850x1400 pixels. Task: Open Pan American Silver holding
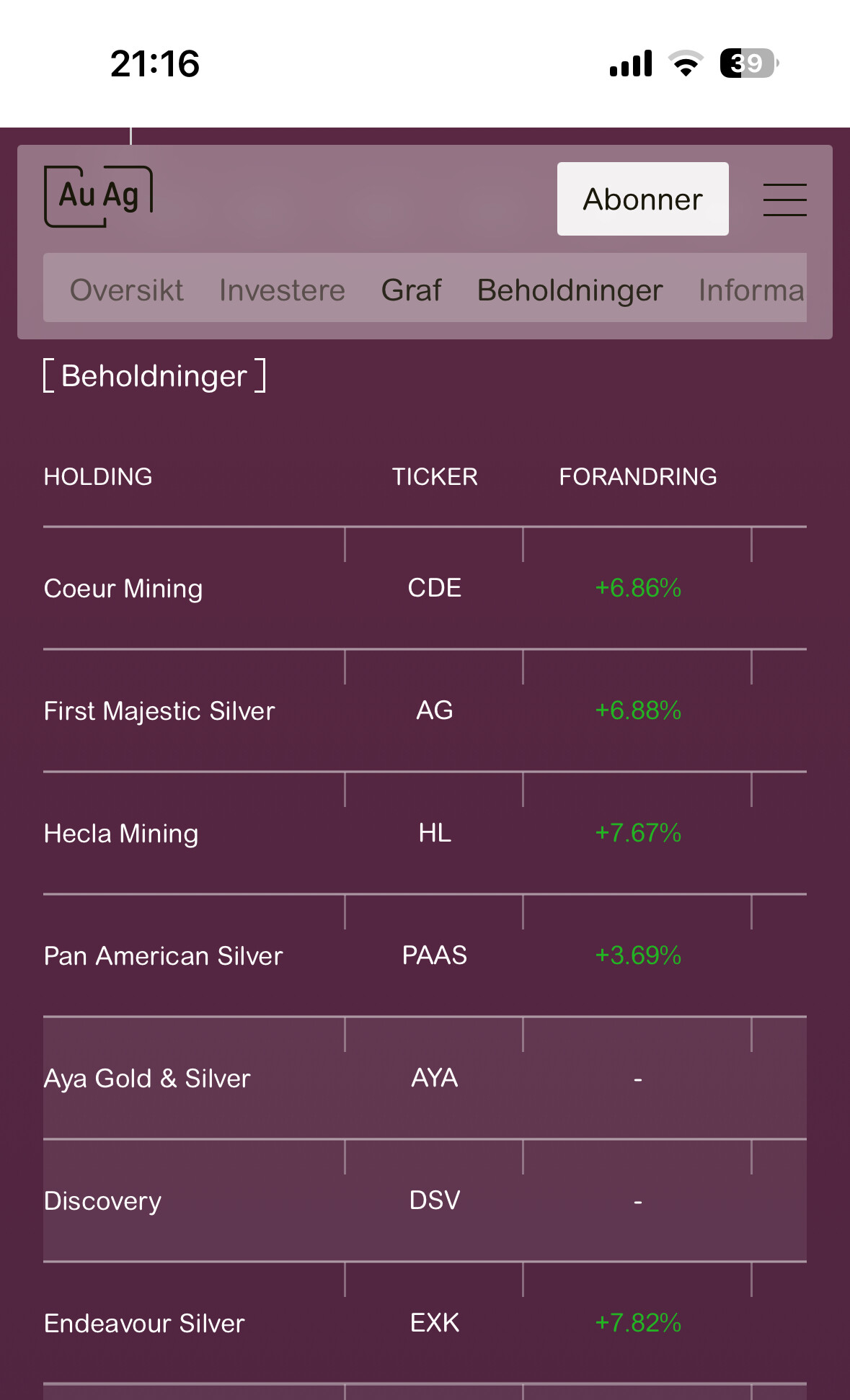pyautogui.click(x=163, y=956)
